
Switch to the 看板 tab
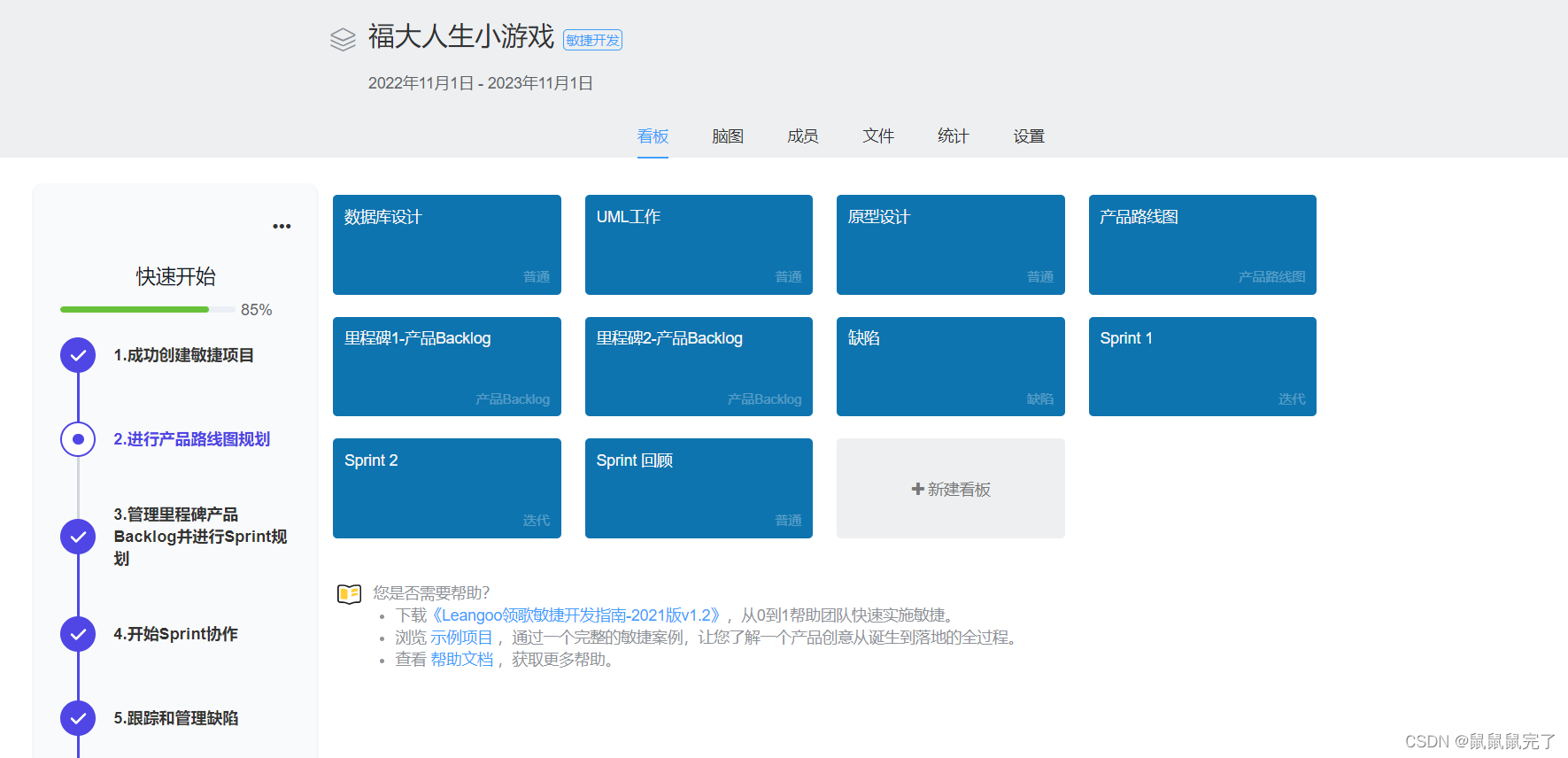653,136
